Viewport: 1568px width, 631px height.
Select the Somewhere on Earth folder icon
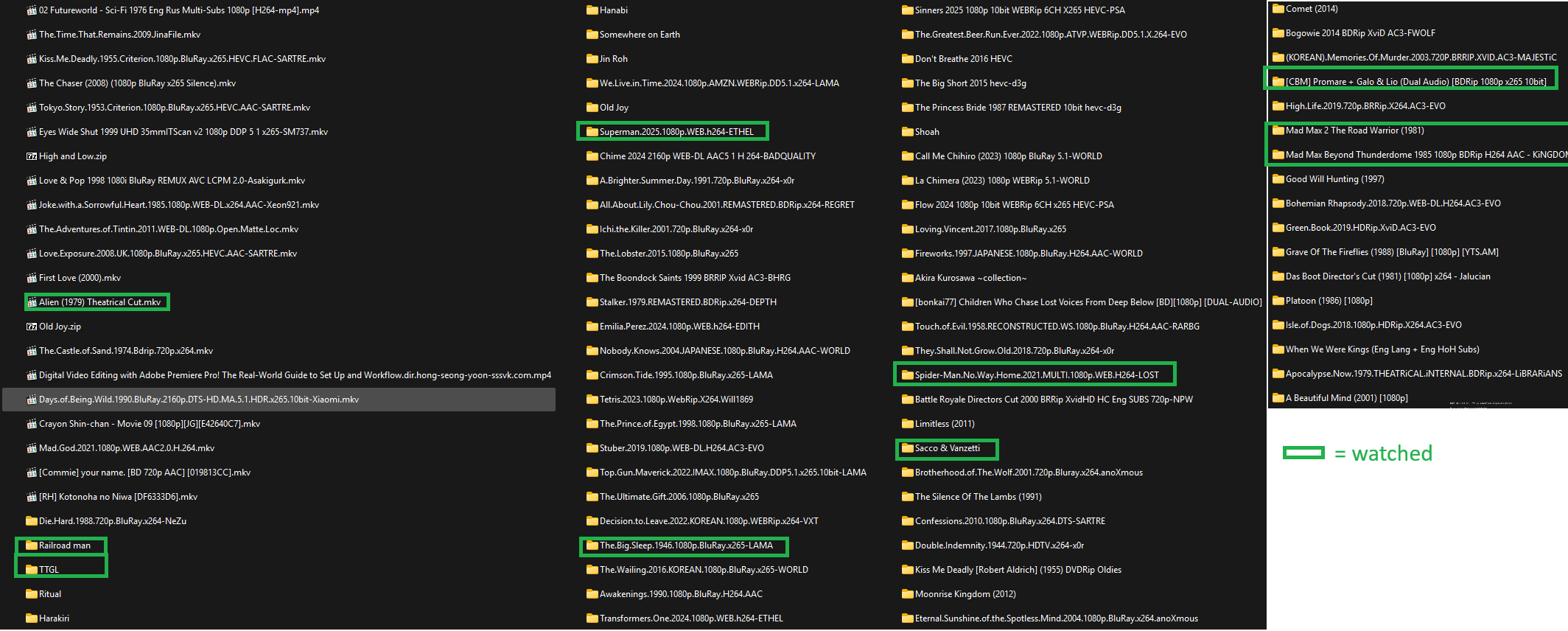pos(592,35)
